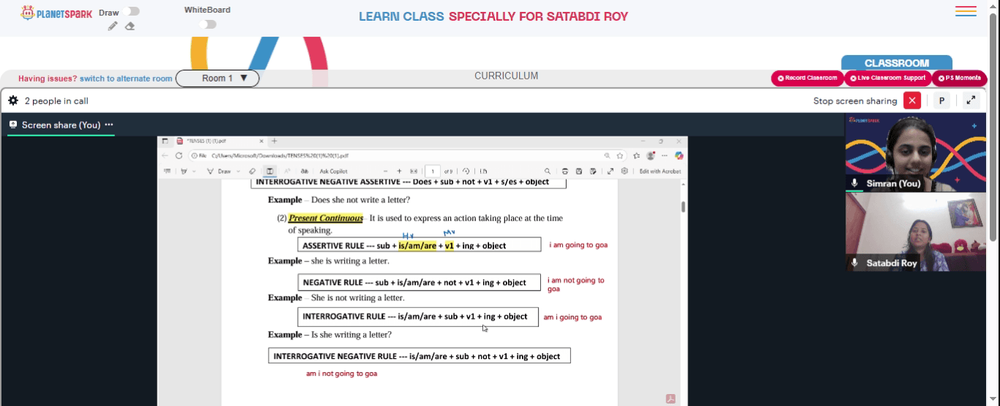Click Edit with Acrobat button
Viewport: 1000px width, 406px height.
(x=660, y=171)
